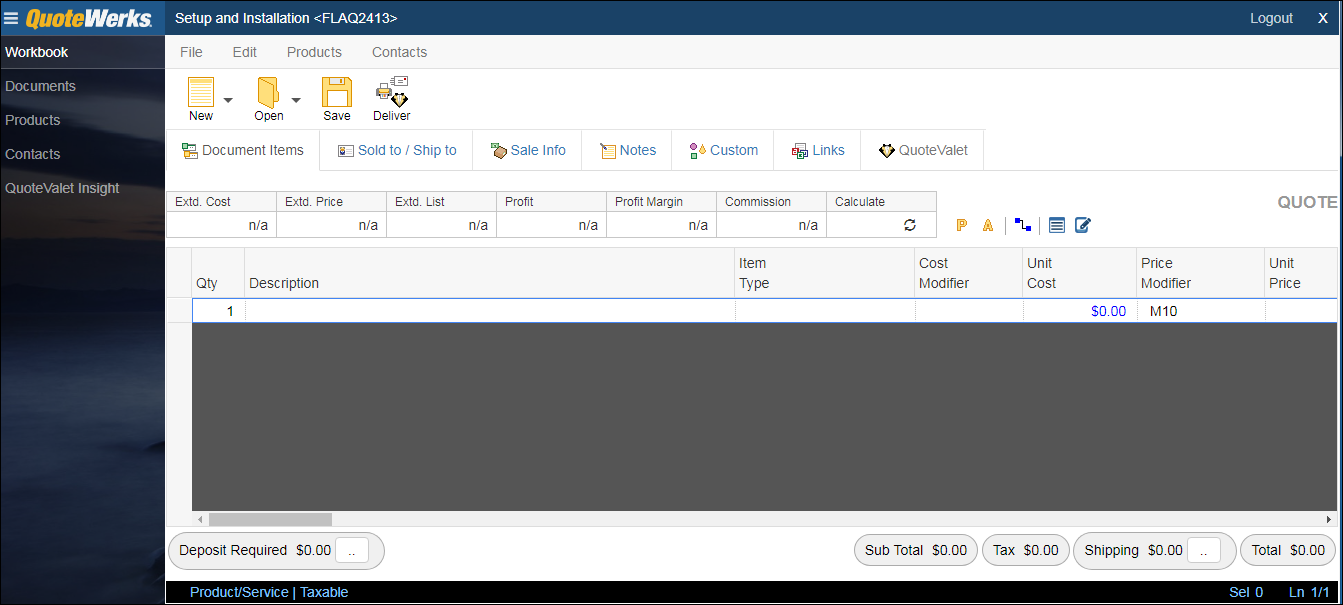1343x605 pixels.
Task: Switch to the Links tab
Action: (818, 150)
